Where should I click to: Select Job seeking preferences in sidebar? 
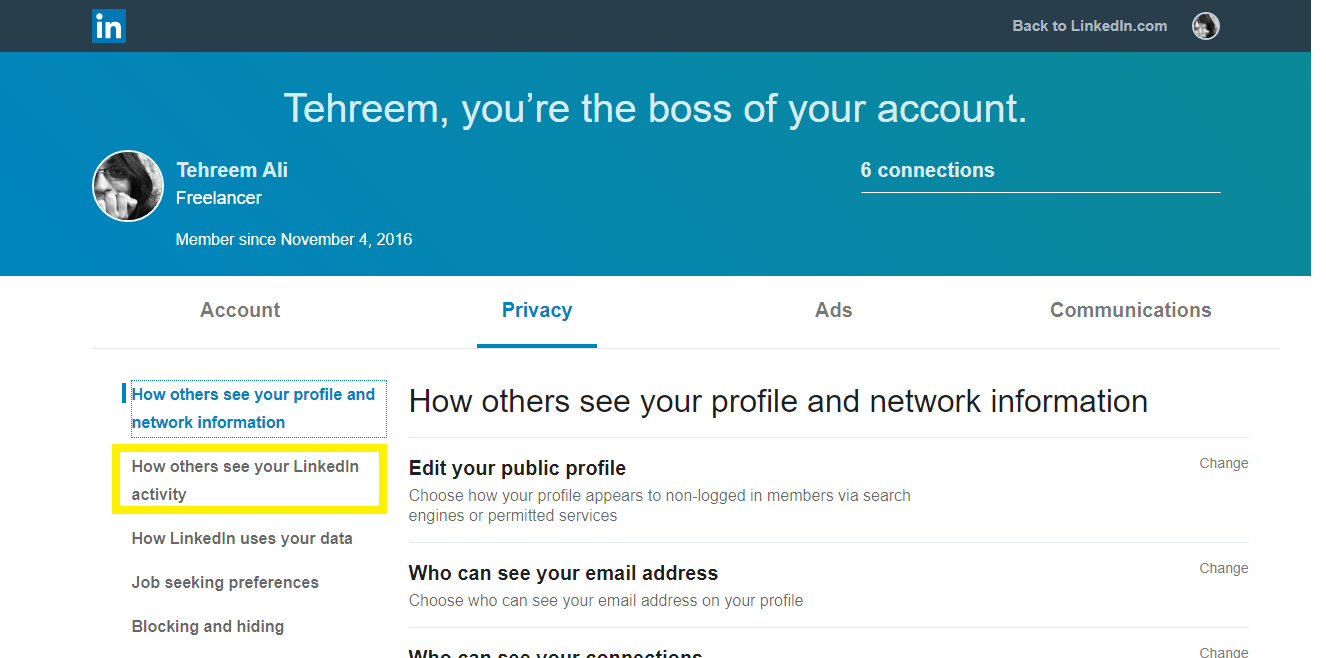click(225, 582)
